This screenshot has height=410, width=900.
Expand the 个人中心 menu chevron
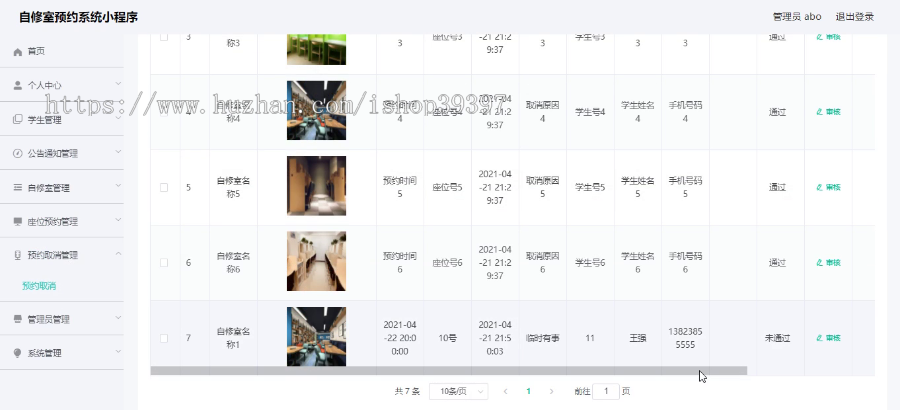(x=118, y=84)
